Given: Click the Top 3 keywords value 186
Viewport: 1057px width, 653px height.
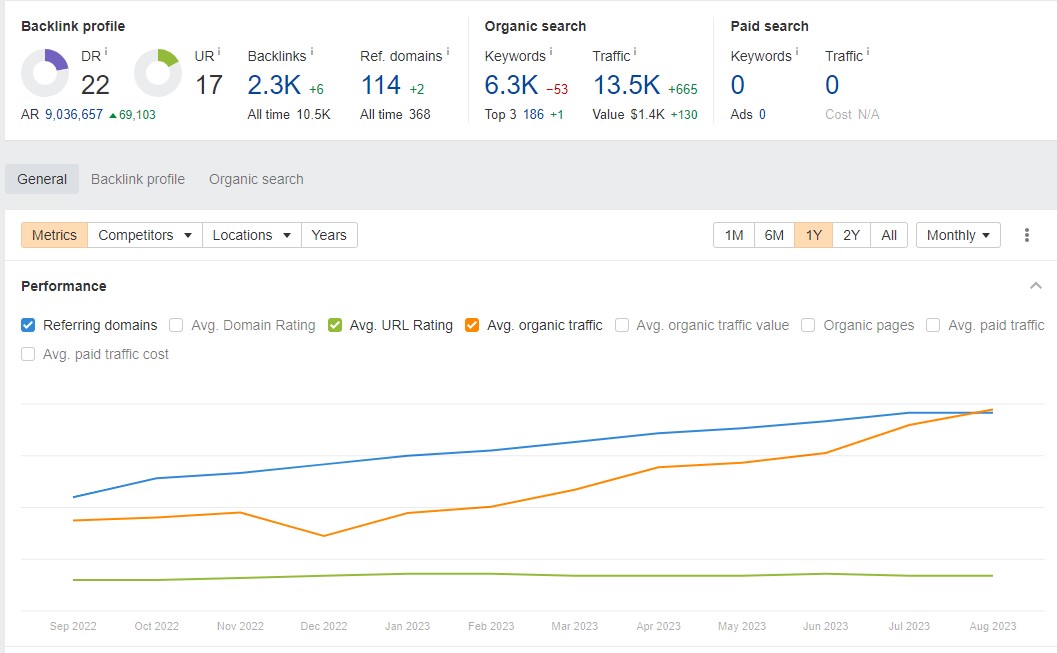Looking at the screenshot, I should click(533, 115).
